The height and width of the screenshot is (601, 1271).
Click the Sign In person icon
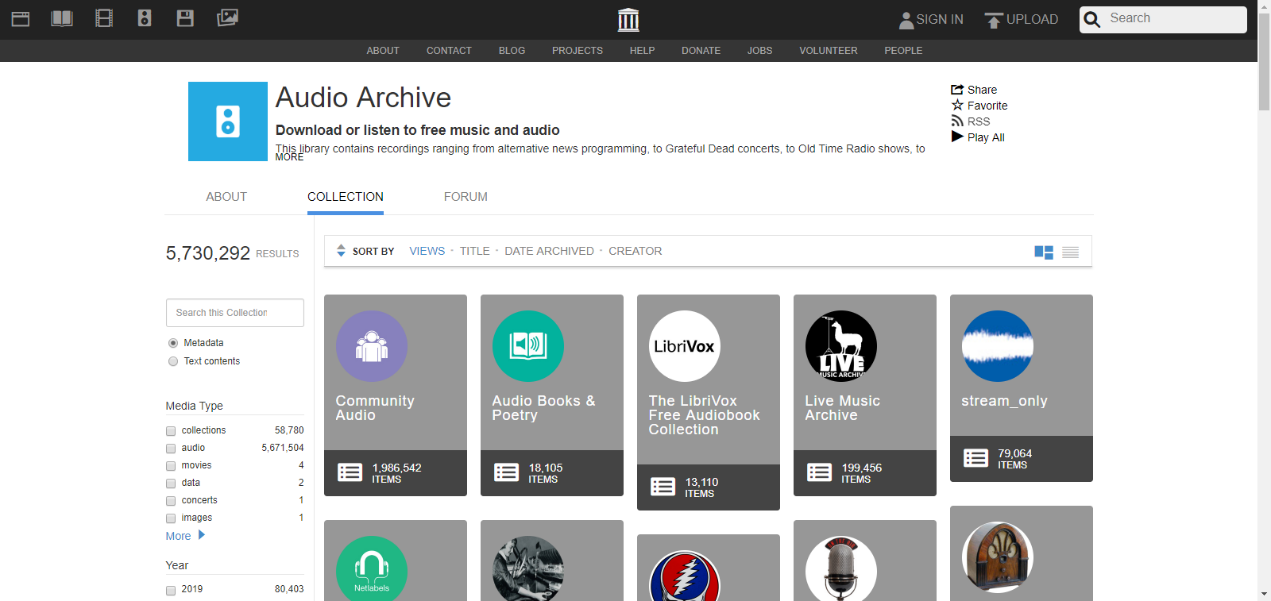pyautogui.click(x=906, y=20)
